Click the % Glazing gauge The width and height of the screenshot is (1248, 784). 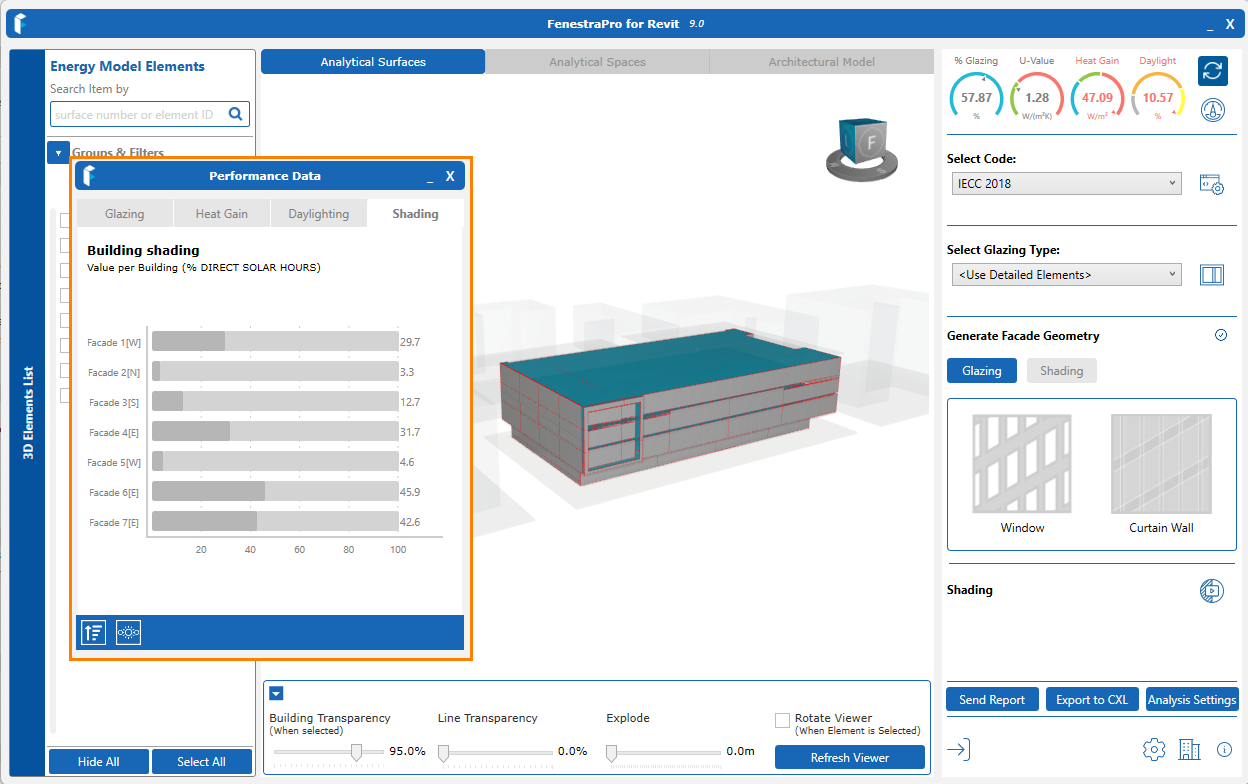click(x=976, y=97)
